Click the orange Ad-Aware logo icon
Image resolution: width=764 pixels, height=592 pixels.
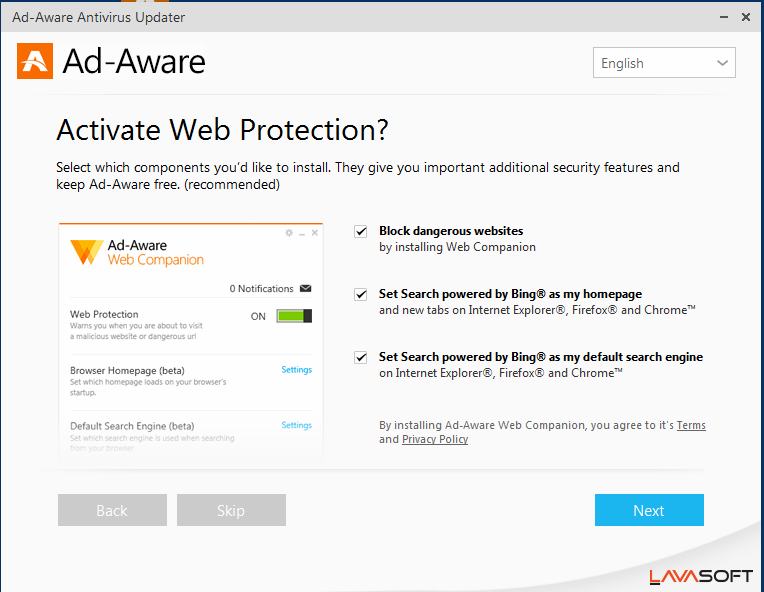click(35, 62)
